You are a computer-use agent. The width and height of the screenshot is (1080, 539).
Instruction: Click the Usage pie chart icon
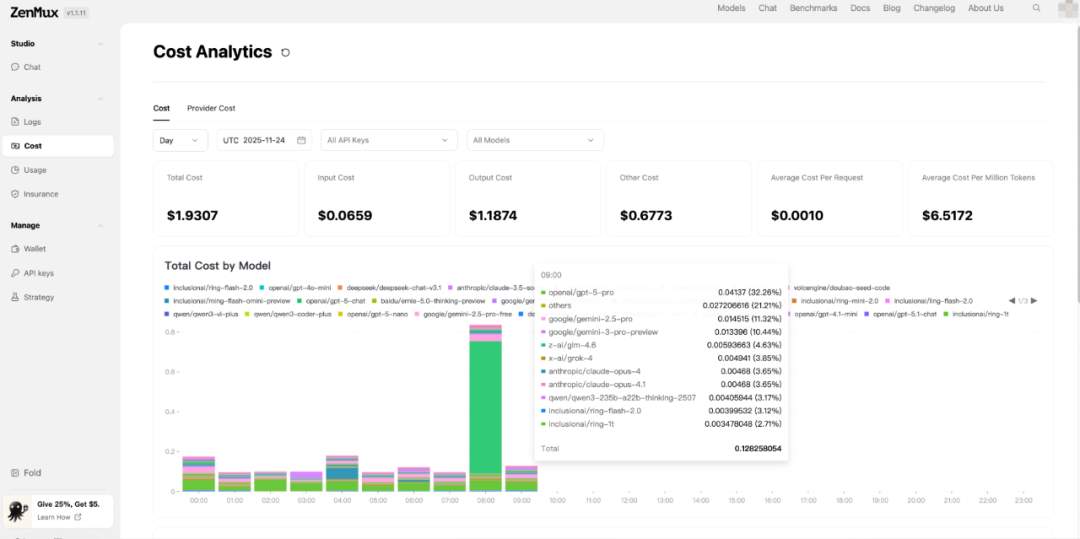pyautogui.click(x=16, y=170)
